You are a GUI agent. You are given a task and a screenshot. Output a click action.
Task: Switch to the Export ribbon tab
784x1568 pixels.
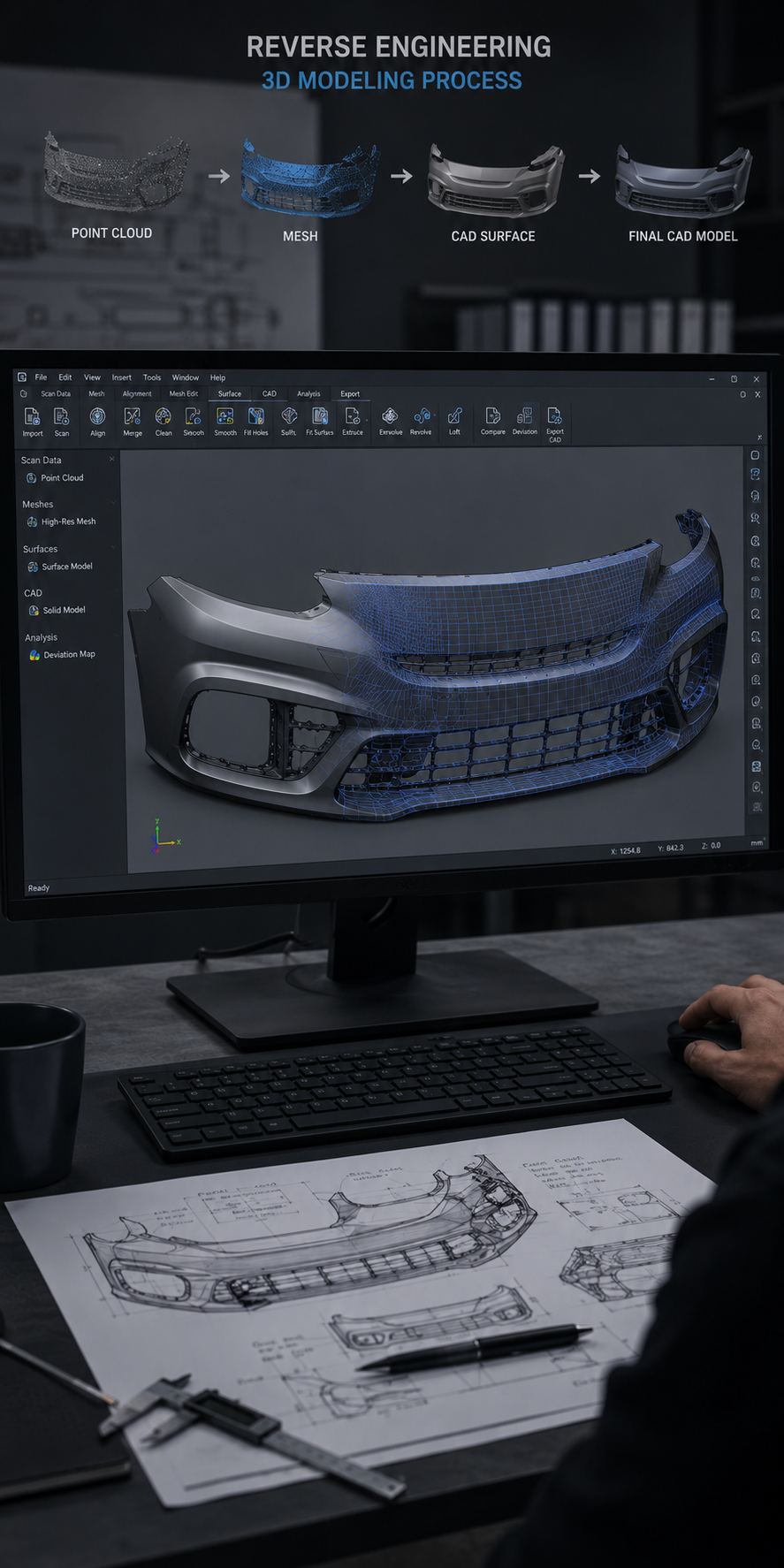[350, 394]
